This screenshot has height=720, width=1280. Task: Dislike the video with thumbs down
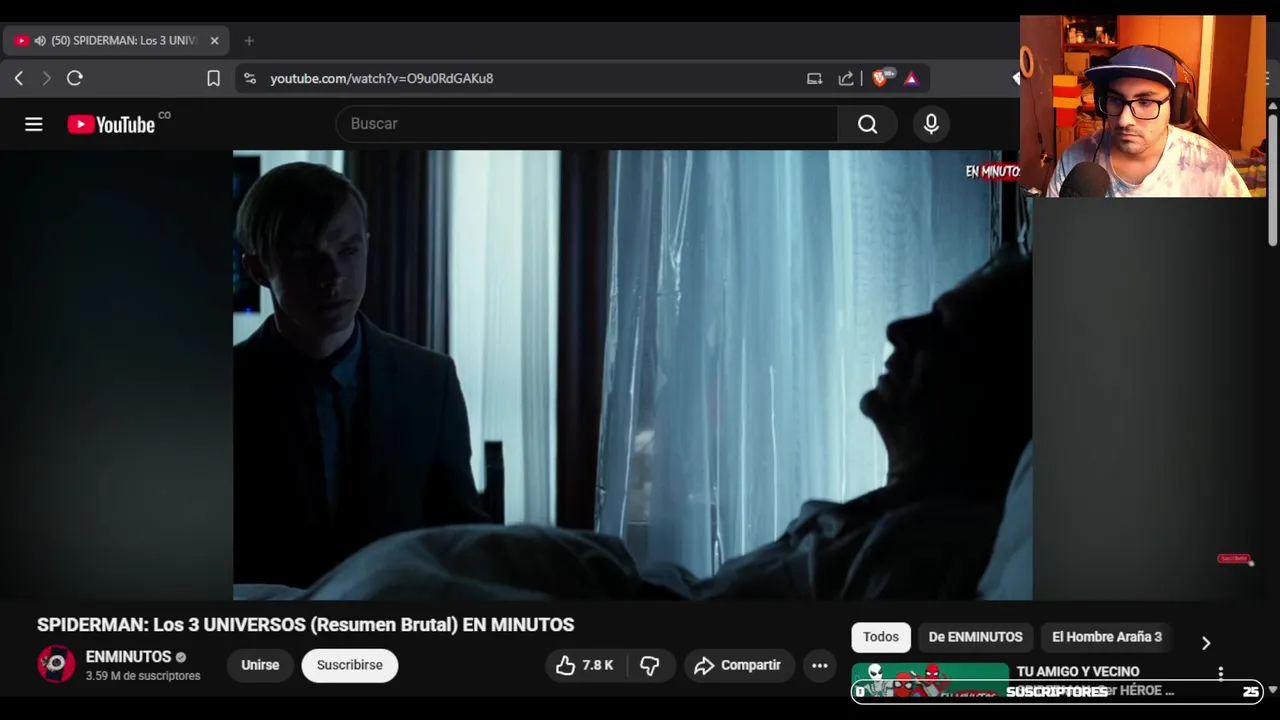point(650,665)
